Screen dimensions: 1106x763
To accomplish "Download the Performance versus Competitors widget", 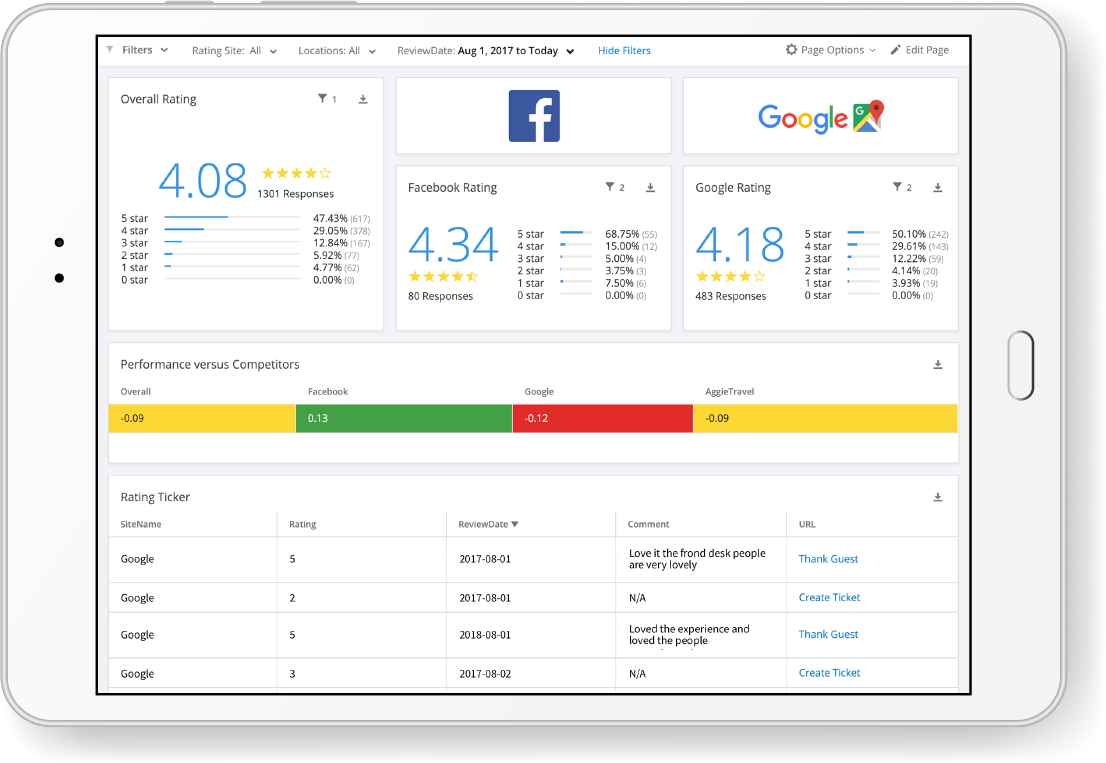I will tap(937, 365).
